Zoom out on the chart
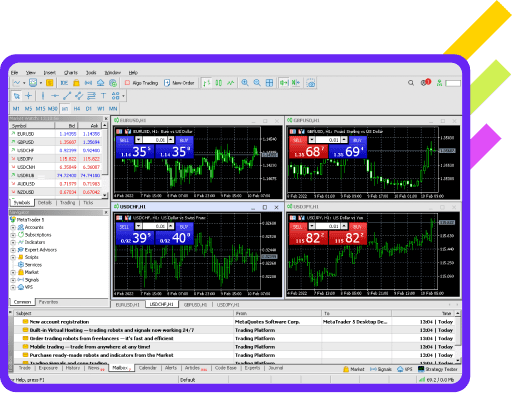This screenshot has width=512, height=393. pyautogui.click(x=257, y=83)
